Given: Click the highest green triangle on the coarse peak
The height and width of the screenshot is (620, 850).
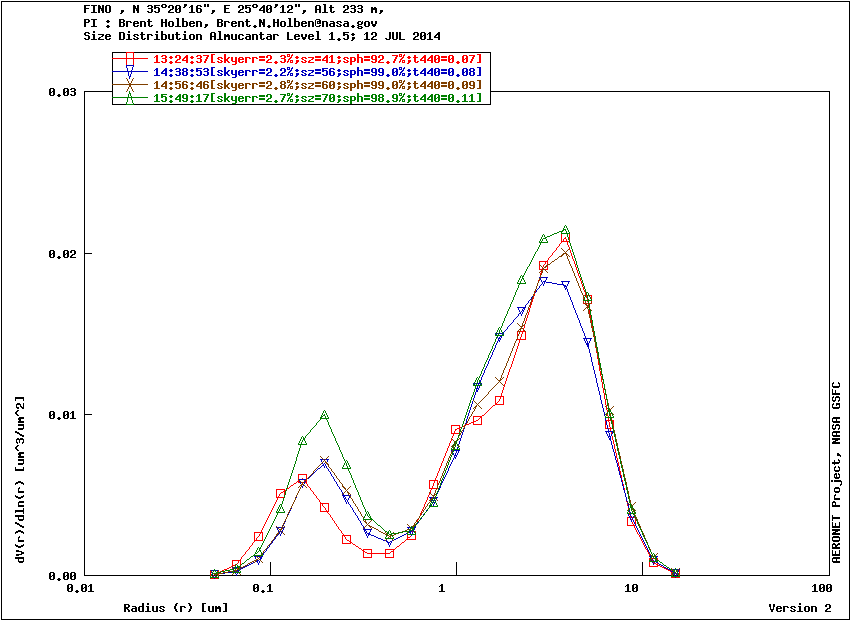Looking at the screenshot, I should (565, 230).
